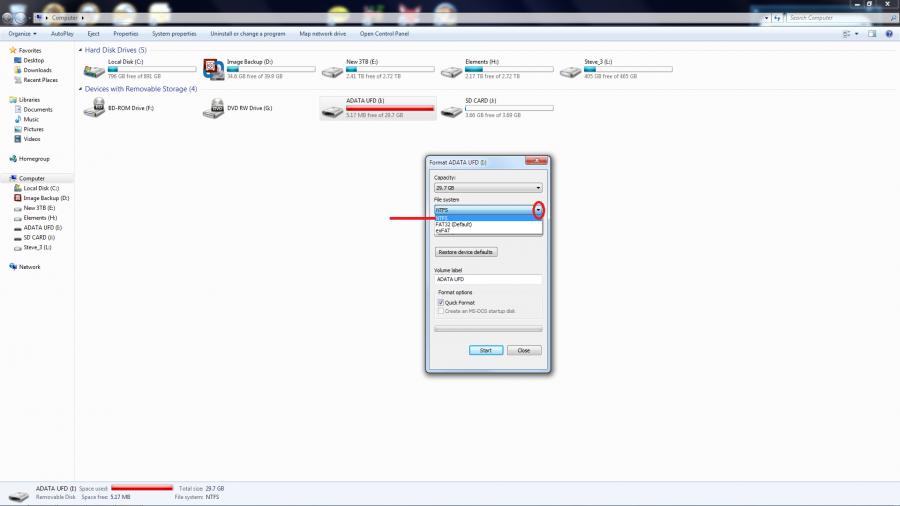
Task: Select the BD-ROM Drive (F:) icon
Action: pos(94,108)
